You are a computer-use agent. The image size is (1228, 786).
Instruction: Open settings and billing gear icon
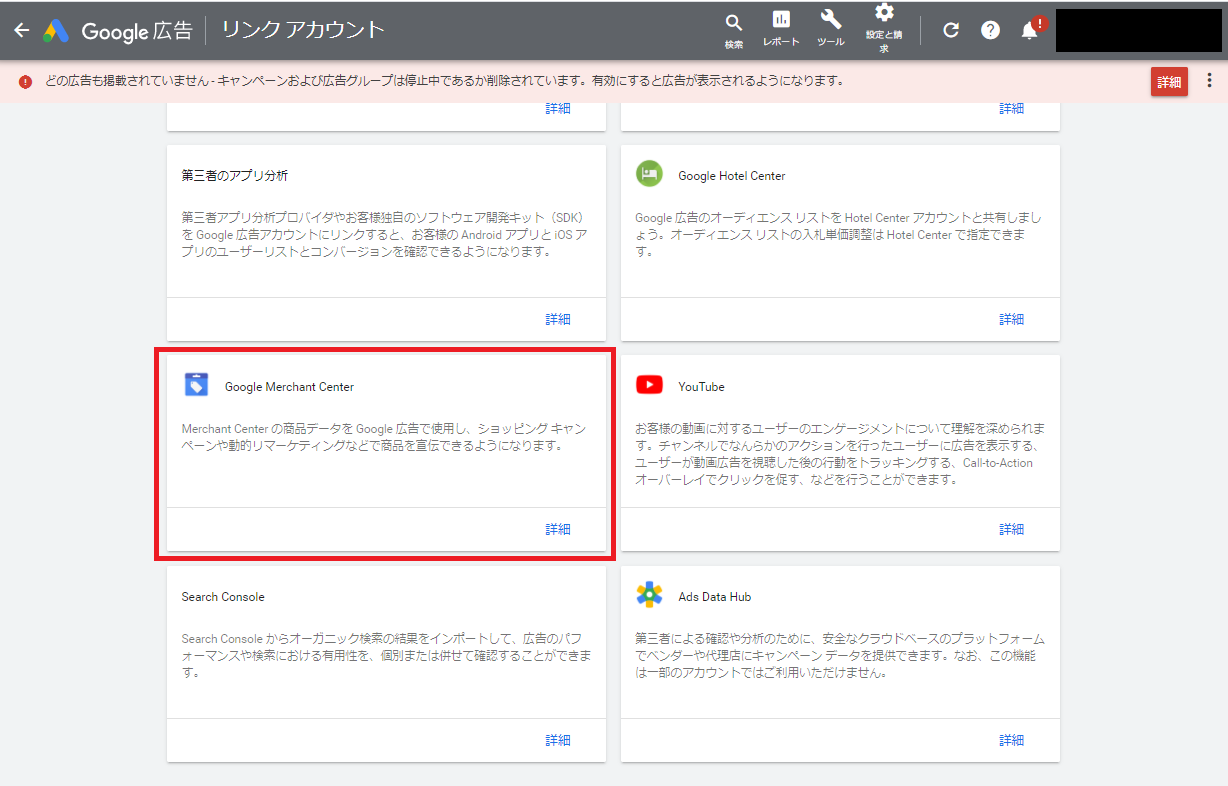(884, 27)
